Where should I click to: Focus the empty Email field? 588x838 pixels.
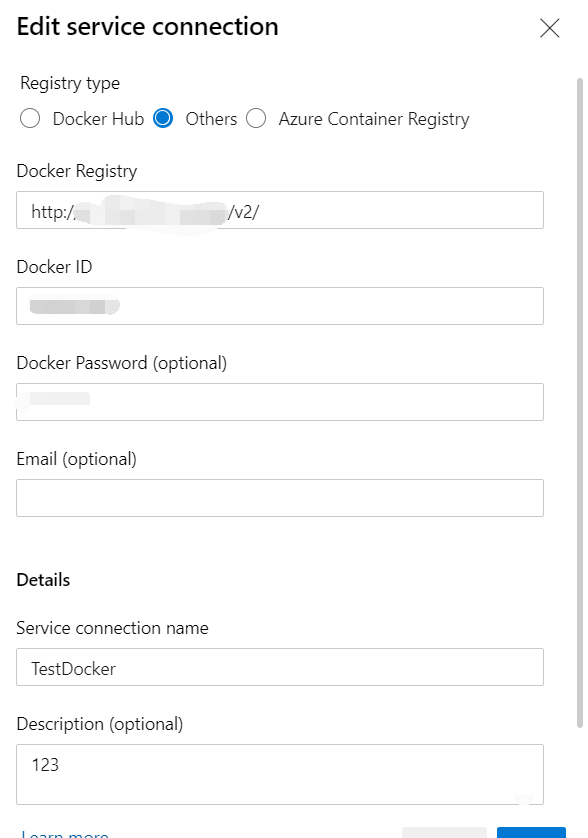pyautogui.click(x=280, y=498)
